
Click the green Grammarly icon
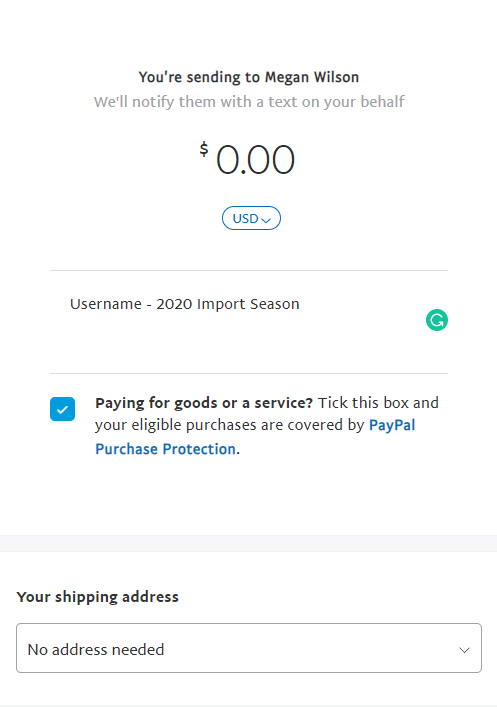pos(437,320)
